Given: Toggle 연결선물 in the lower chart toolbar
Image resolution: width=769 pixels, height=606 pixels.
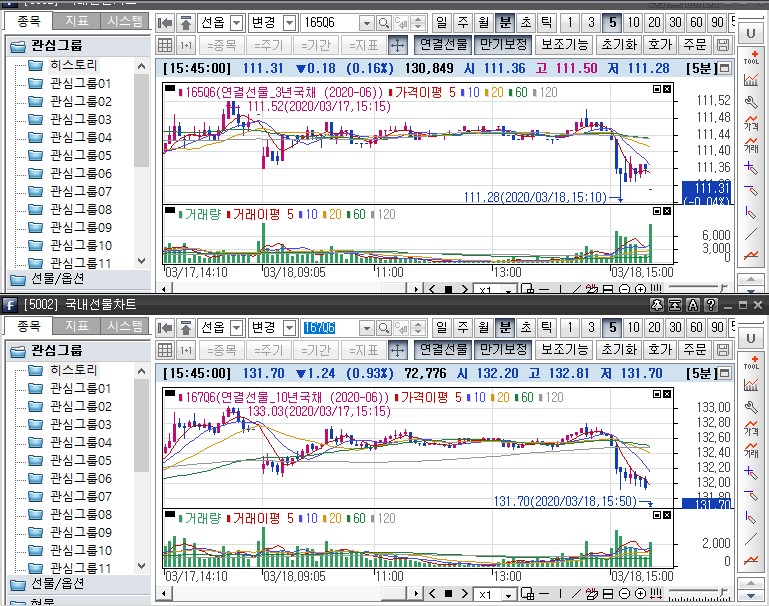Looking at the screenshot, I should pos(443,349).
